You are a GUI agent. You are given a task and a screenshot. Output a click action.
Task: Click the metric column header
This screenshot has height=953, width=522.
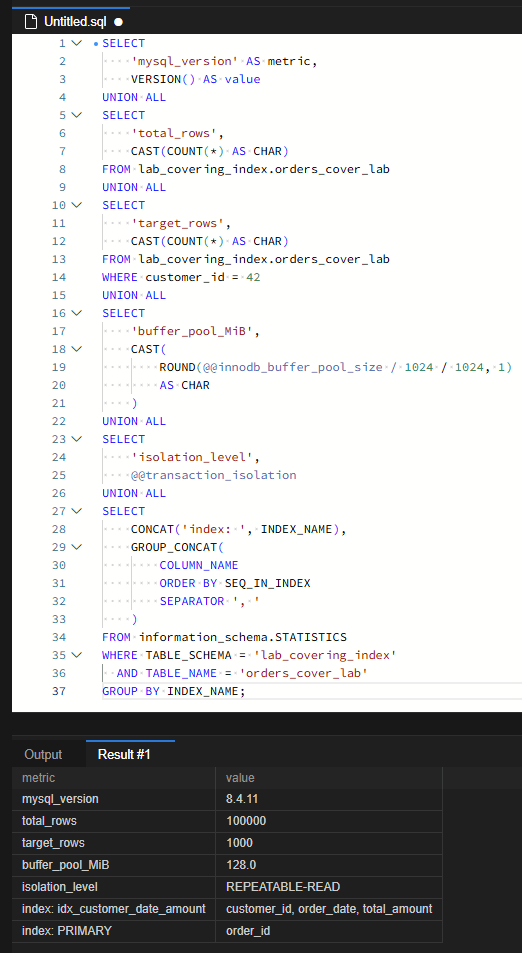(x=114, y=778)
